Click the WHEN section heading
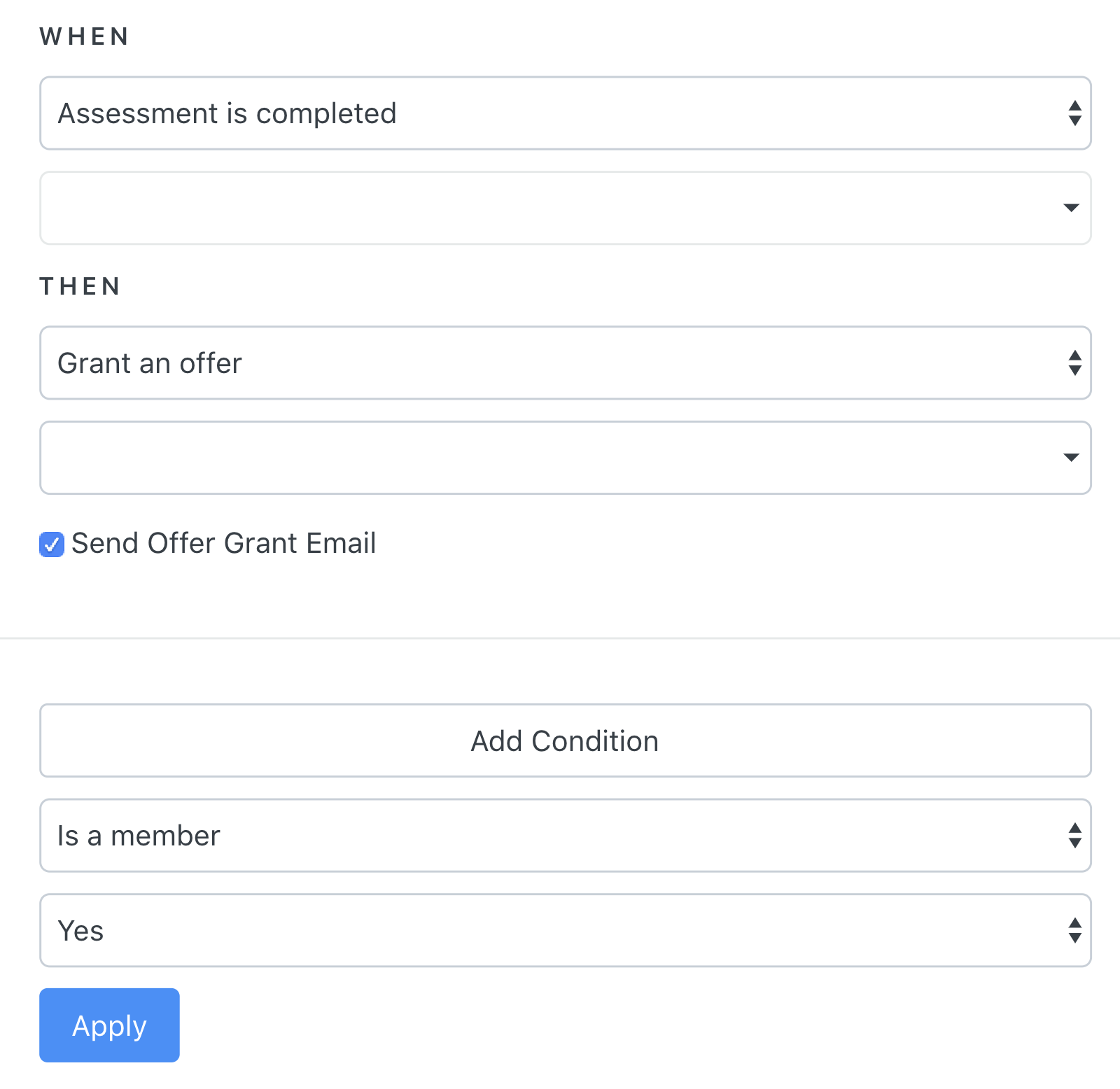The height and width of the screenshot is (1089, 1120). click(84, 36)
